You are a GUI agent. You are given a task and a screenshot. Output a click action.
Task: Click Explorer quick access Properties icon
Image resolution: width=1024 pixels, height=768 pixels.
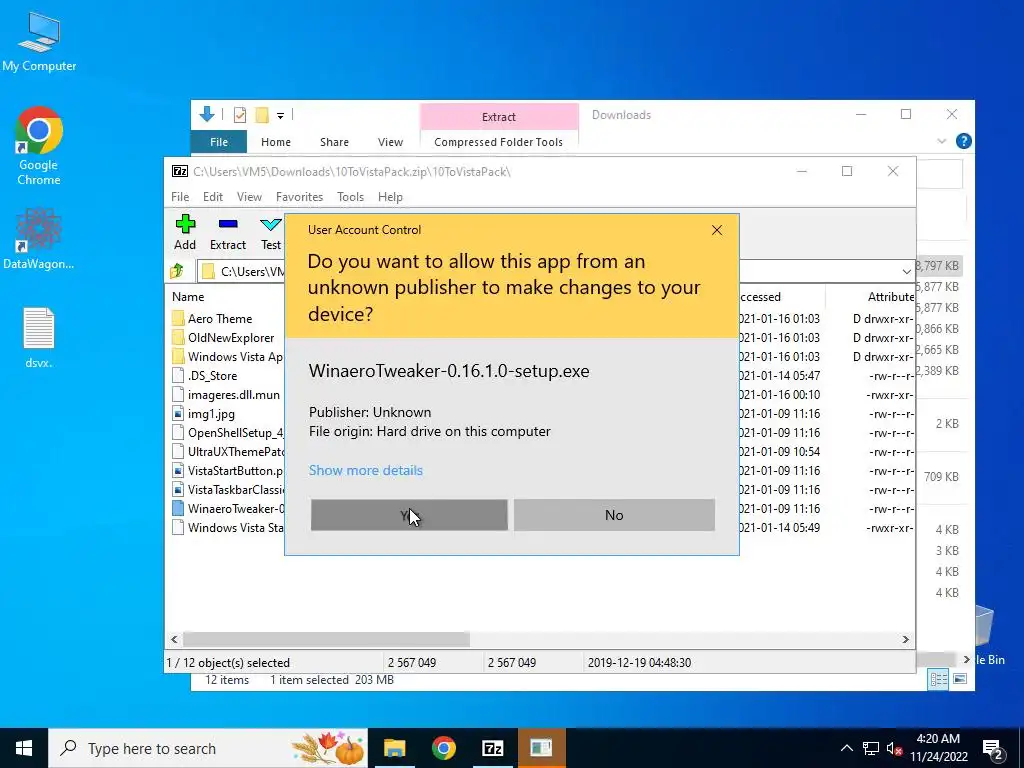point(240,115)
